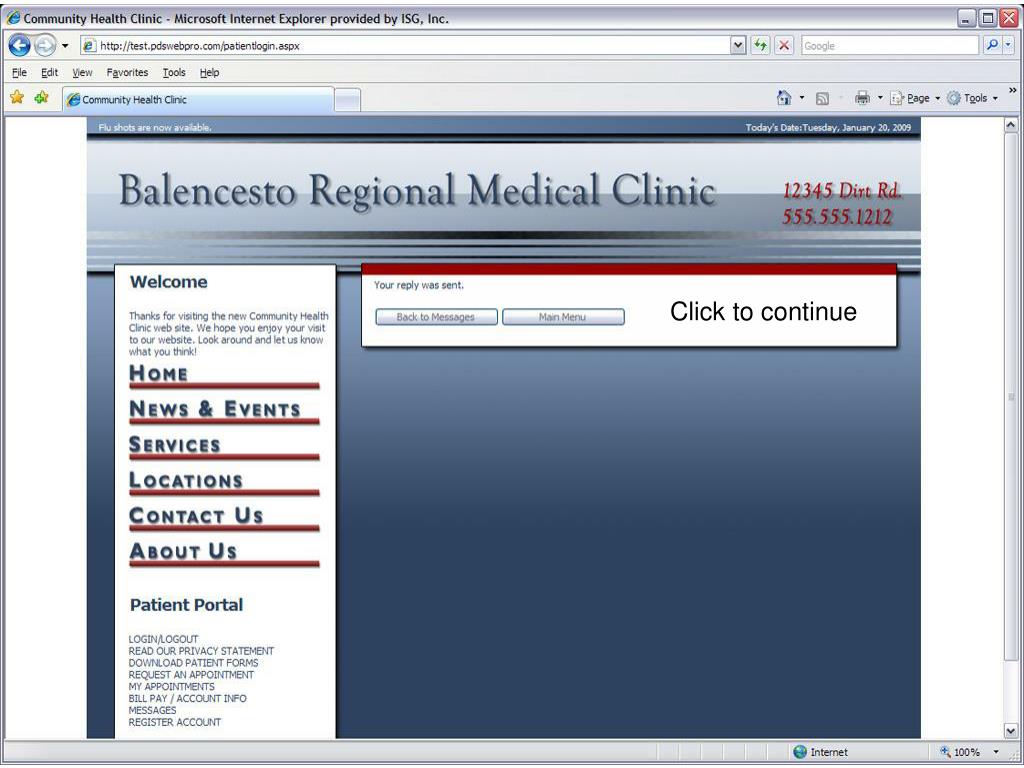Click the scrollbar down arrow
1024x768 pixels.
pos(1011,731)
